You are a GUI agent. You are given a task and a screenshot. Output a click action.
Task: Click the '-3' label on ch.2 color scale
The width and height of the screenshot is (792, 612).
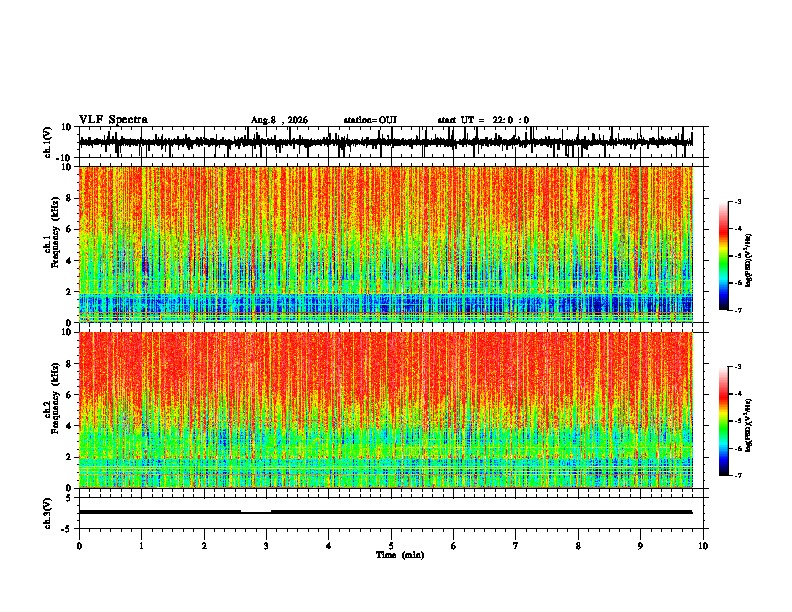pyautogui.click(x=738, y=367)
